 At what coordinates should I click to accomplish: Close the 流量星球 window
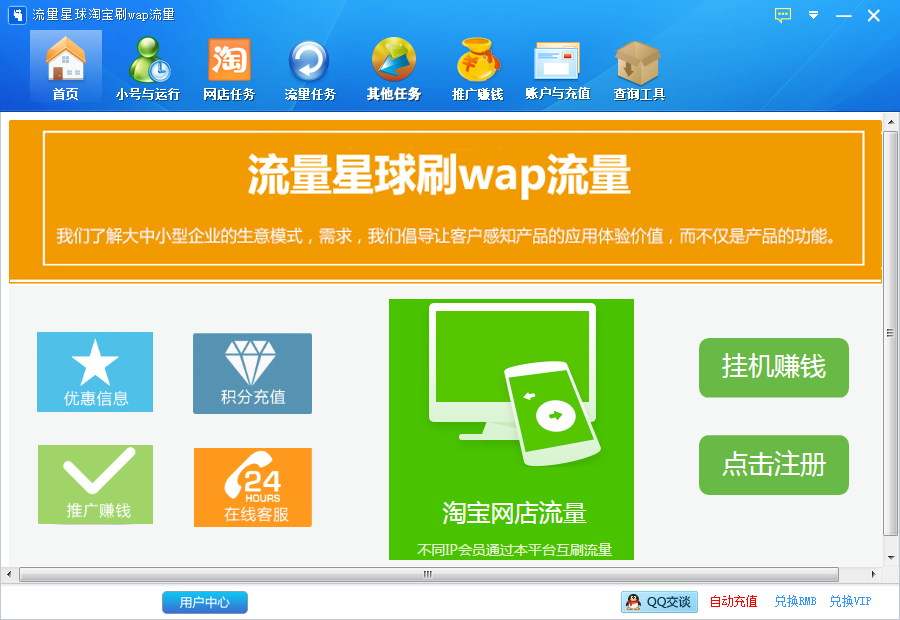874,16
